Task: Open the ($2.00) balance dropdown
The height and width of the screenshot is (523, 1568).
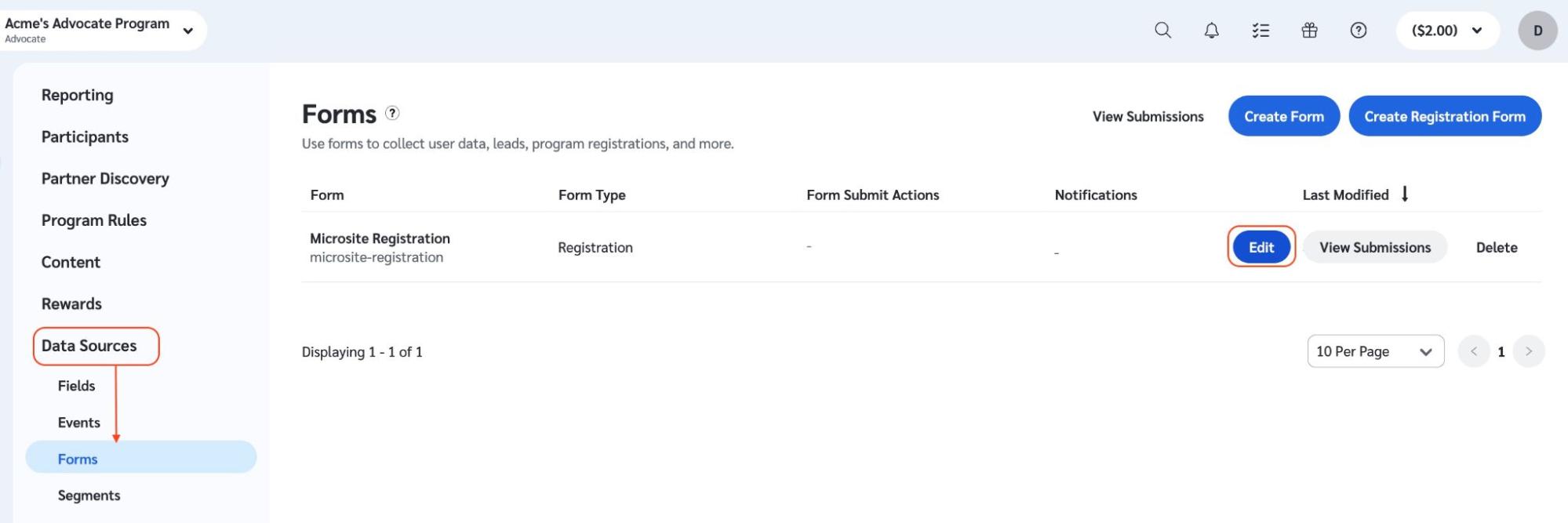Action: tap(1446, 31)
